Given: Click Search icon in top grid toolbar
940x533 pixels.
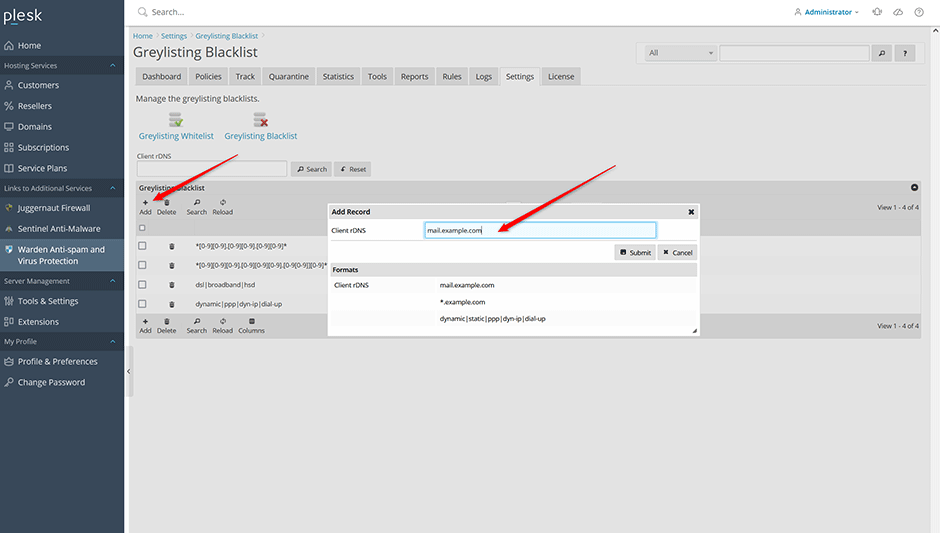Looking at the screenshot, I should (x=197, y=203).
